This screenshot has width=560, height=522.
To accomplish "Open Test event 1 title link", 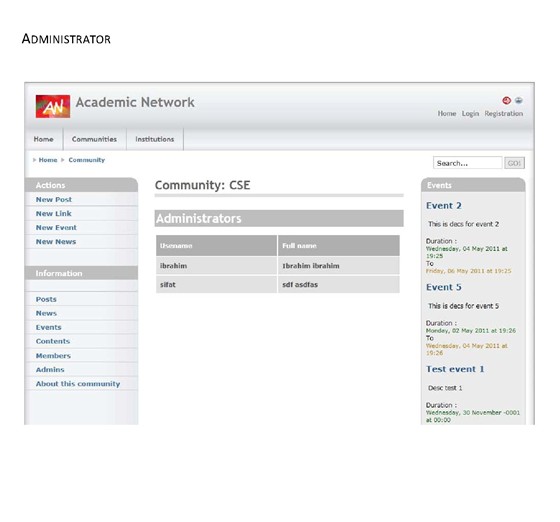I will coord(455,369).
